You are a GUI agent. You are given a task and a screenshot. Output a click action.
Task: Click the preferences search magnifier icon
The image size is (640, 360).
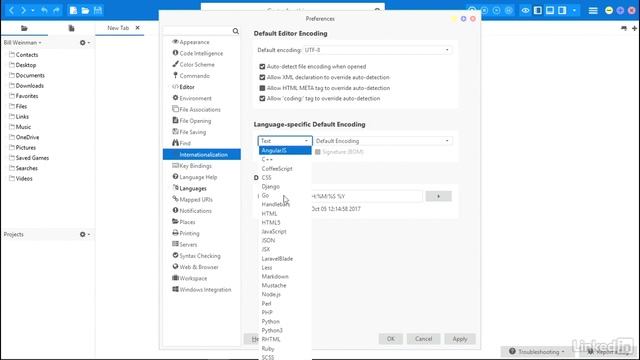[x=236, y=31]
